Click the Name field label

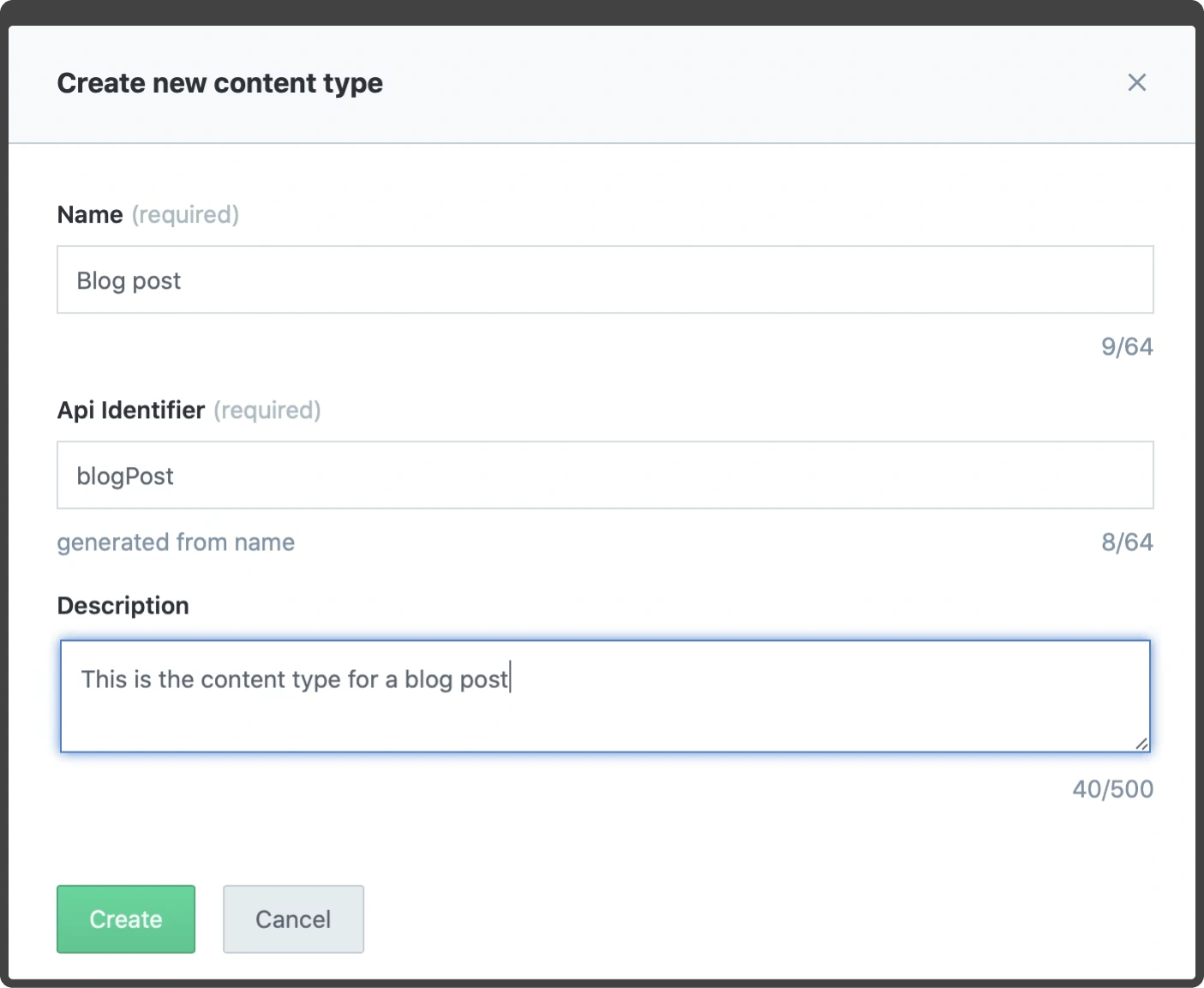coord(90,214)
